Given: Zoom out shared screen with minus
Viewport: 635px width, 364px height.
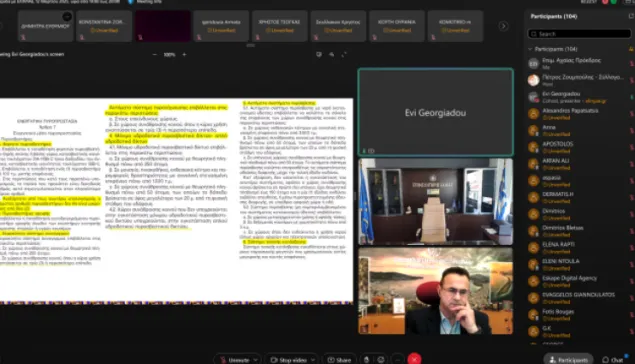Looking at the screenshot, I should coord(155,54).
